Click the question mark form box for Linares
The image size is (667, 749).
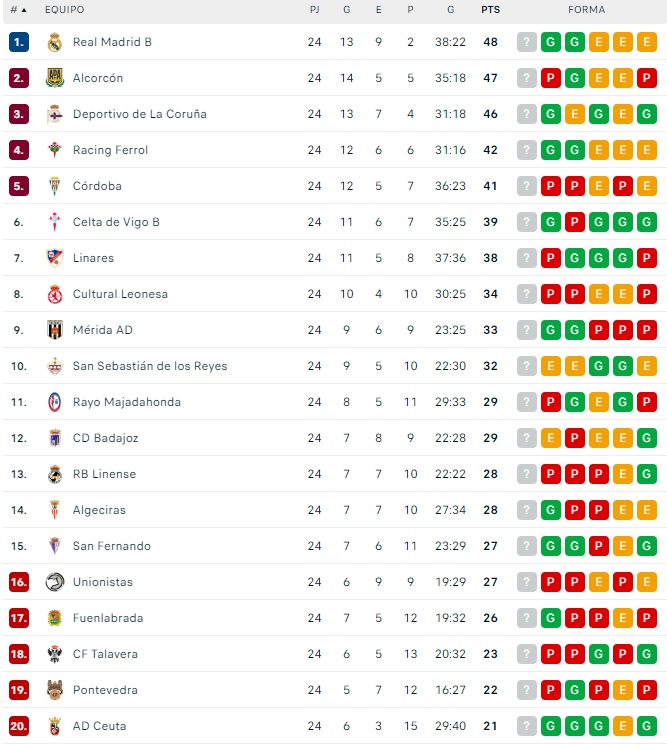coord(527,258)
